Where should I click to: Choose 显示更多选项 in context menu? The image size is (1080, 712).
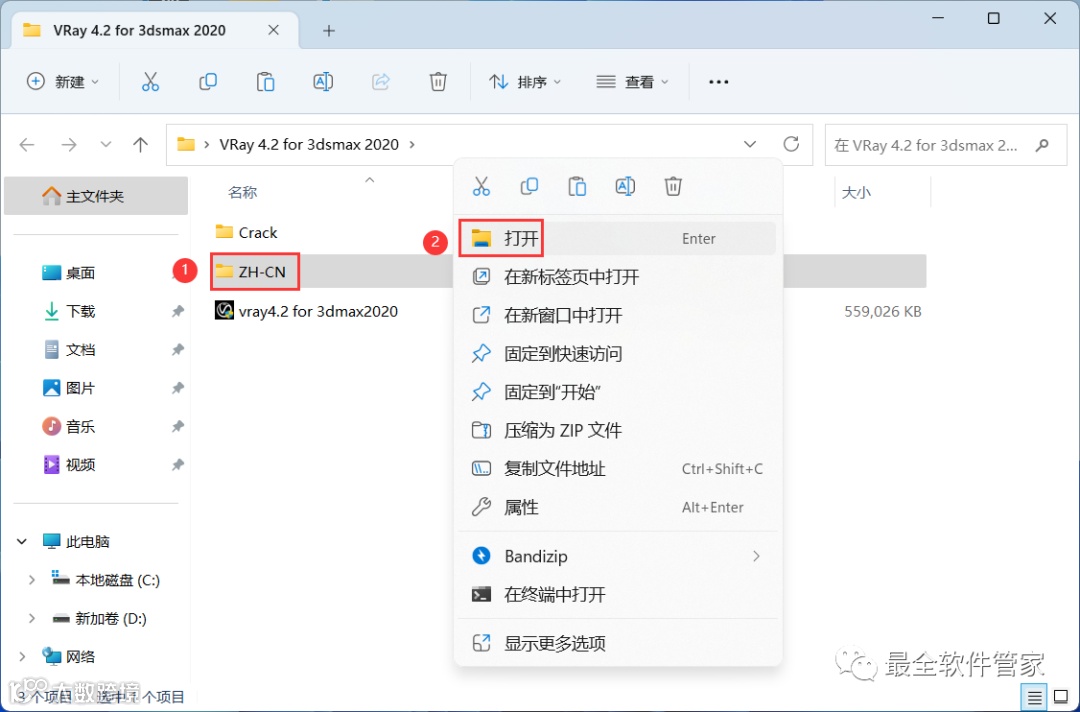point(618,644)
